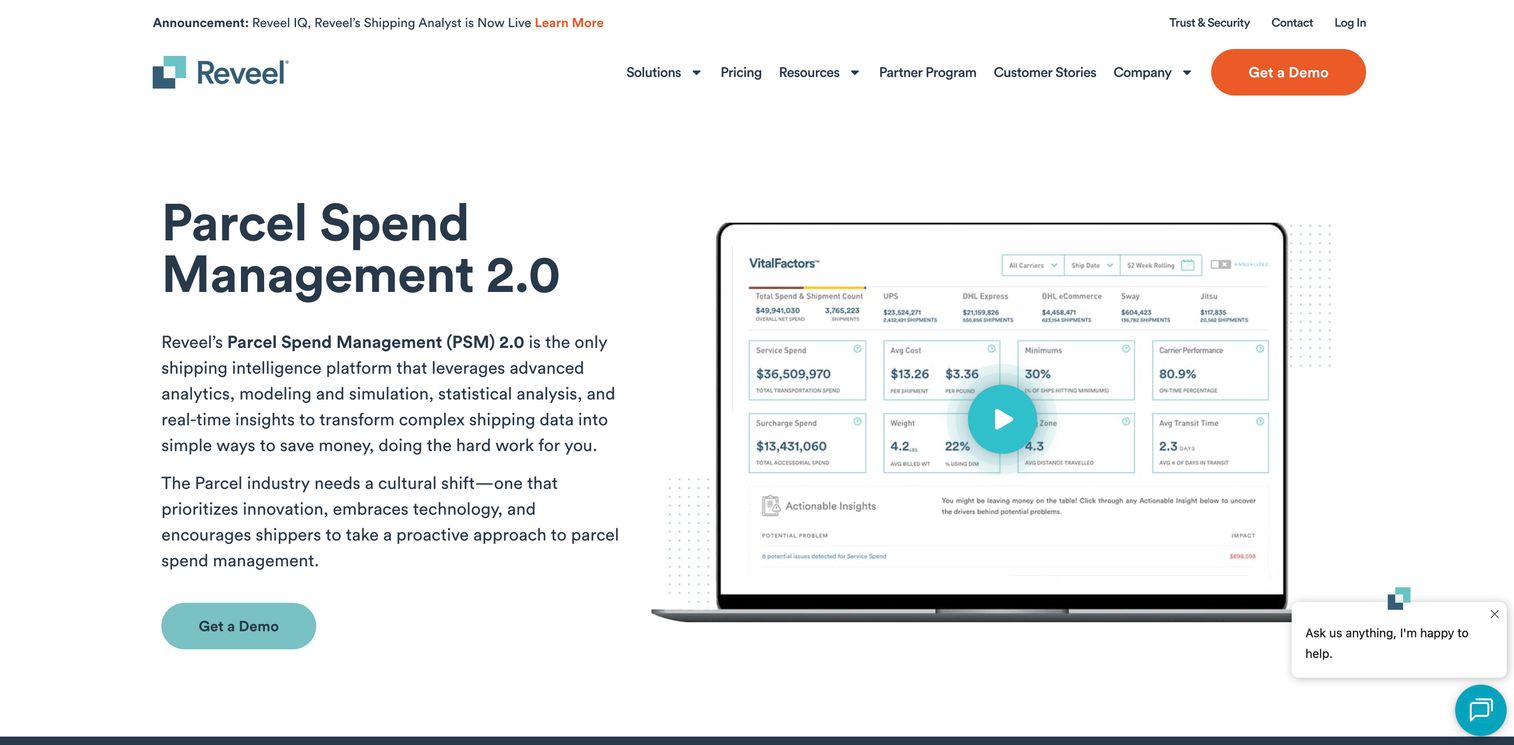Follow the Learn More announcement link

[569, 23]
